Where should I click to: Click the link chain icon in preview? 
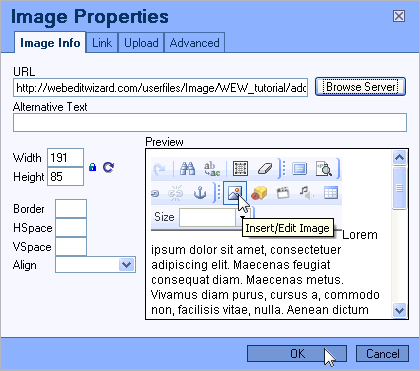pos(155,193)
